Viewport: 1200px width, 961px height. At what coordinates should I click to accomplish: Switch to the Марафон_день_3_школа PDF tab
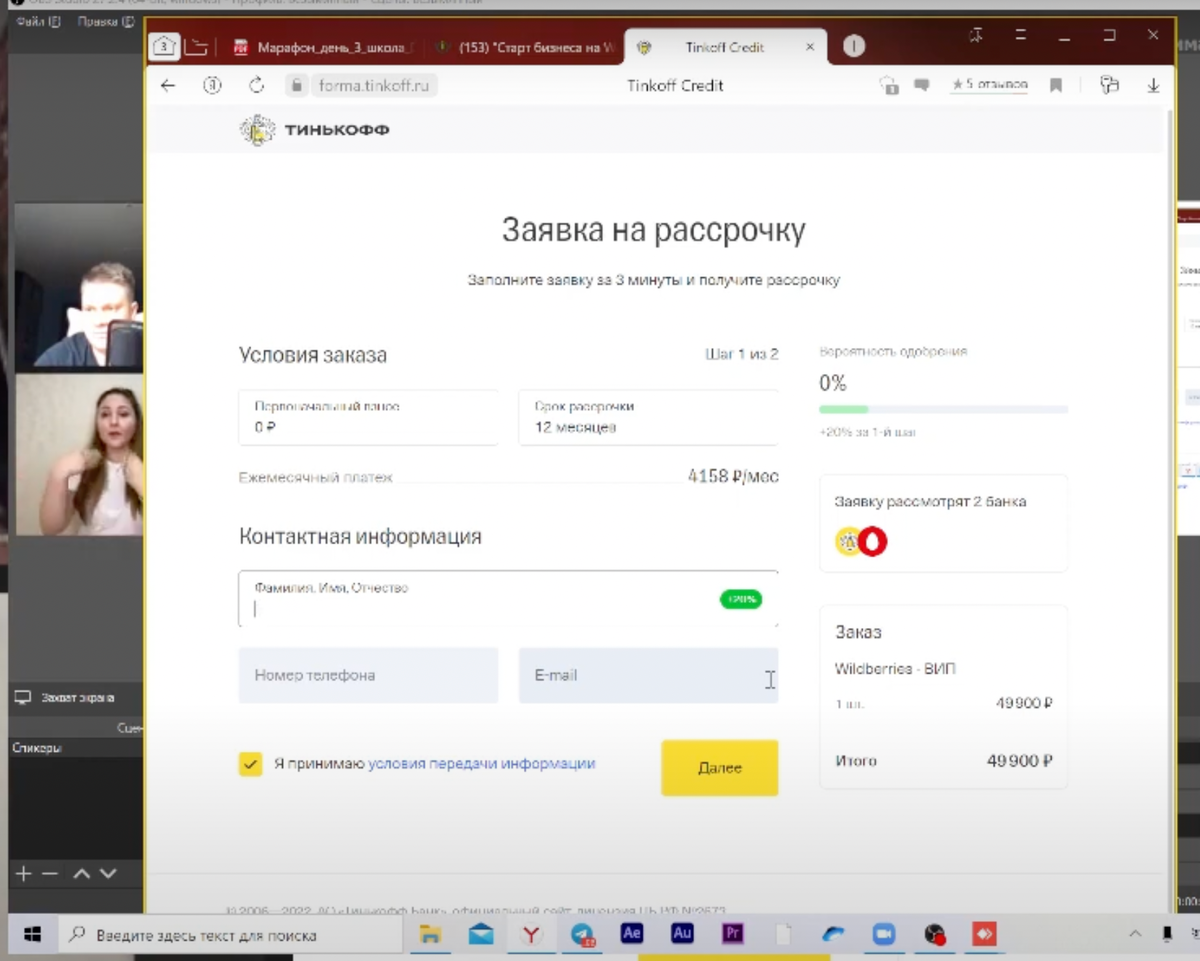coord(324,47)
